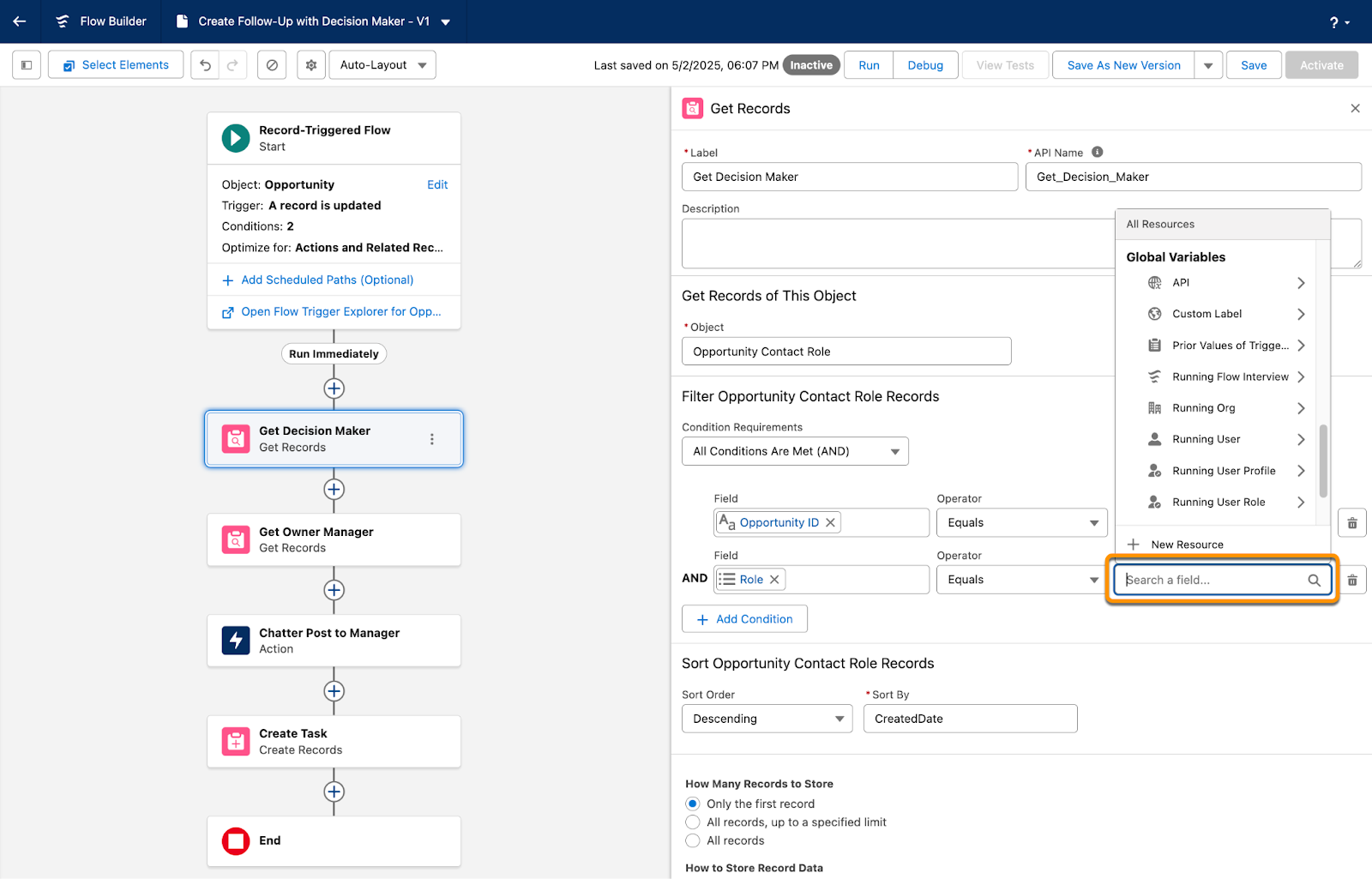Image resolution: width=1372 pixels, height=879 pixels.
Task: Select 'Only the first record' option
Action: tap(693, 804)
